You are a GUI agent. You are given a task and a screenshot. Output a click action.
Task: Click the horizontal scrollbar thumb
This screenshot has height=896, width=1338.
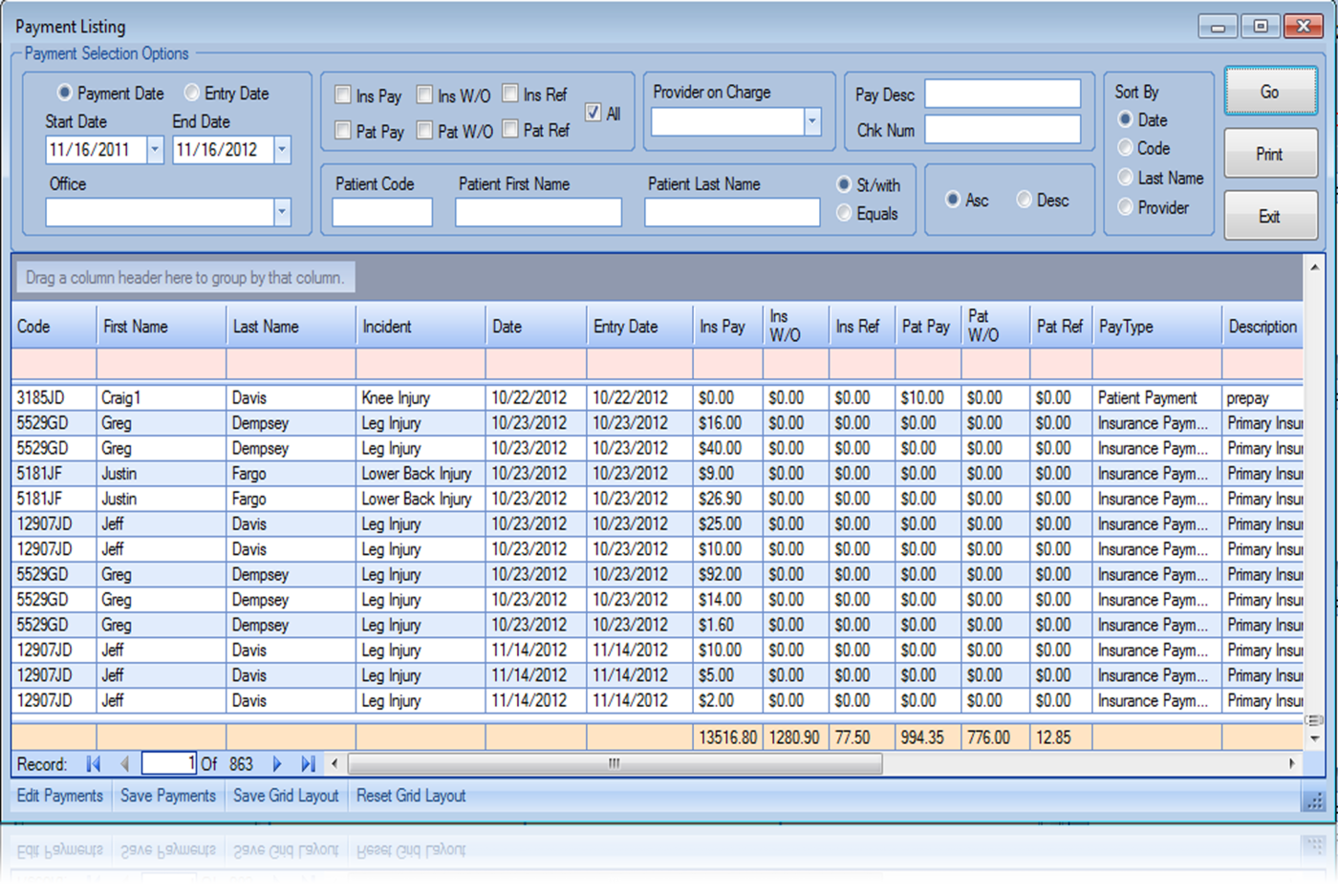[615, 763]
